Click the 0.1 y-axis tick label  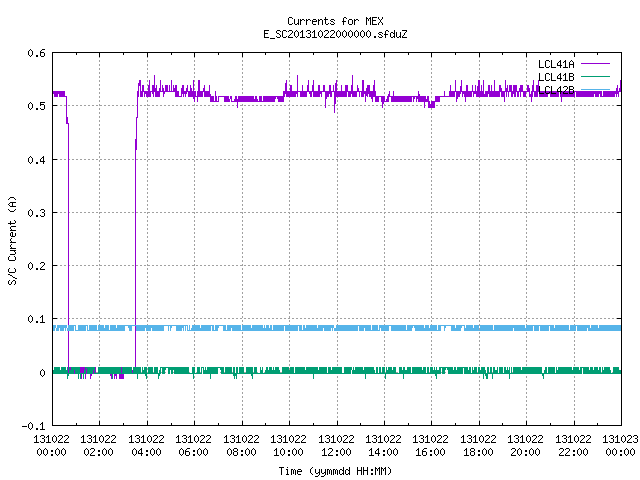click(x=36, y=319)
